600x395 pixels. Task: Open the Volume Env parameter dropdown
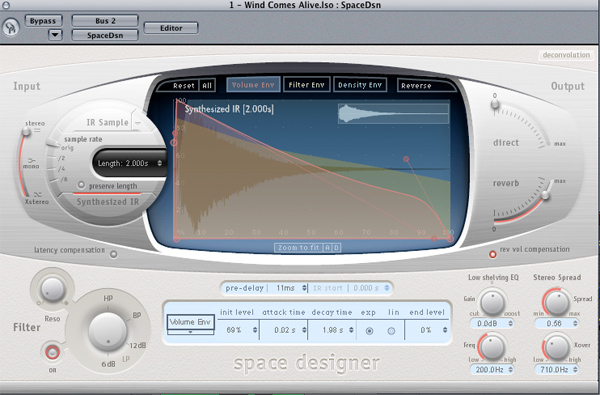[190, 325]
